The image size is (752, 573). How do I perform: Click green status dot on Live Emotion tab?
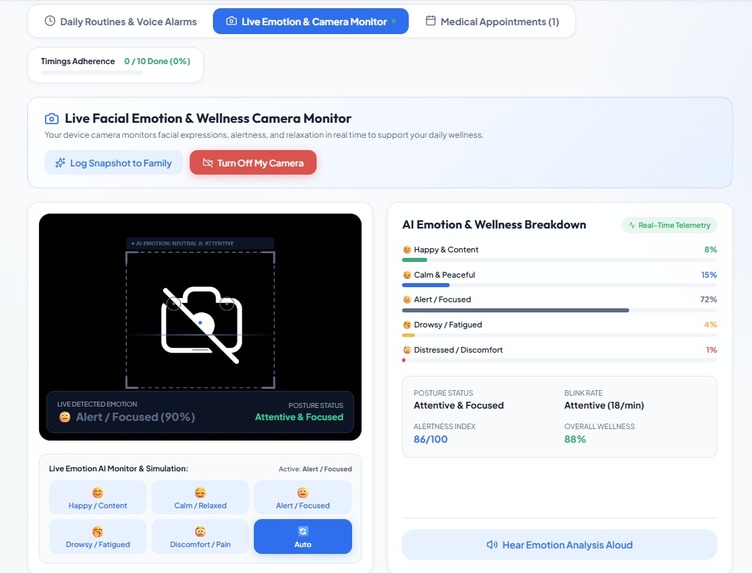pyautogui.click(x=394, y=21)
